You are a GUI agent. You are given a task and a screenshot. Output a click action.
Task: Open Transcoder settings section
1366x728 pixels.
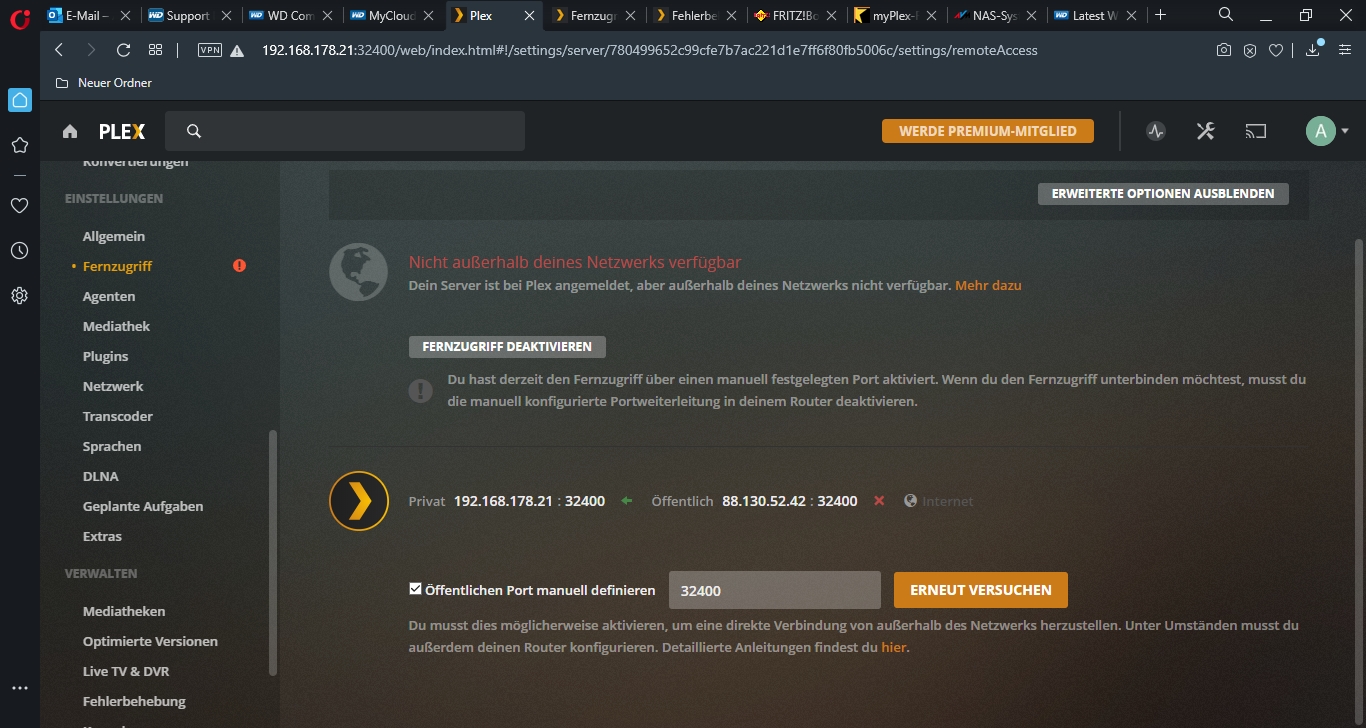(118, 416)
